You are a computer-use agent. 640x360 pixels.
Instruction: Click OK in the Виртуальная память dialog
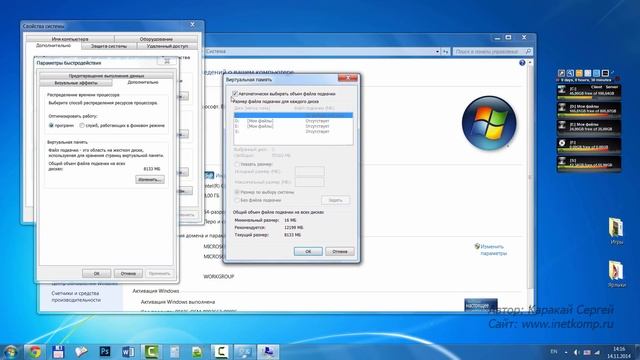[x=308, y=251]
